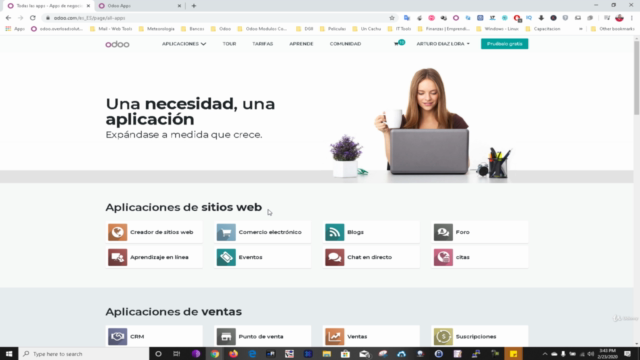Screen dimensions: 640x360
Task: Open the Creador de sitios web app icon
Action: coord(118,232)
